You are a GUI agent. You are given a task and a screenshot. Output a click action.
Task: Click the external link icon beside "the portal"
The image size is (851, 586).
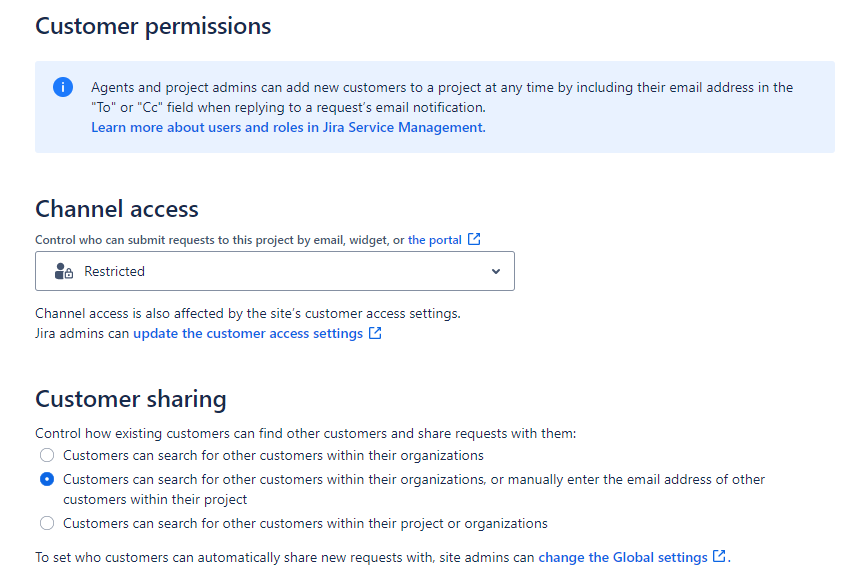coord(474,239)
